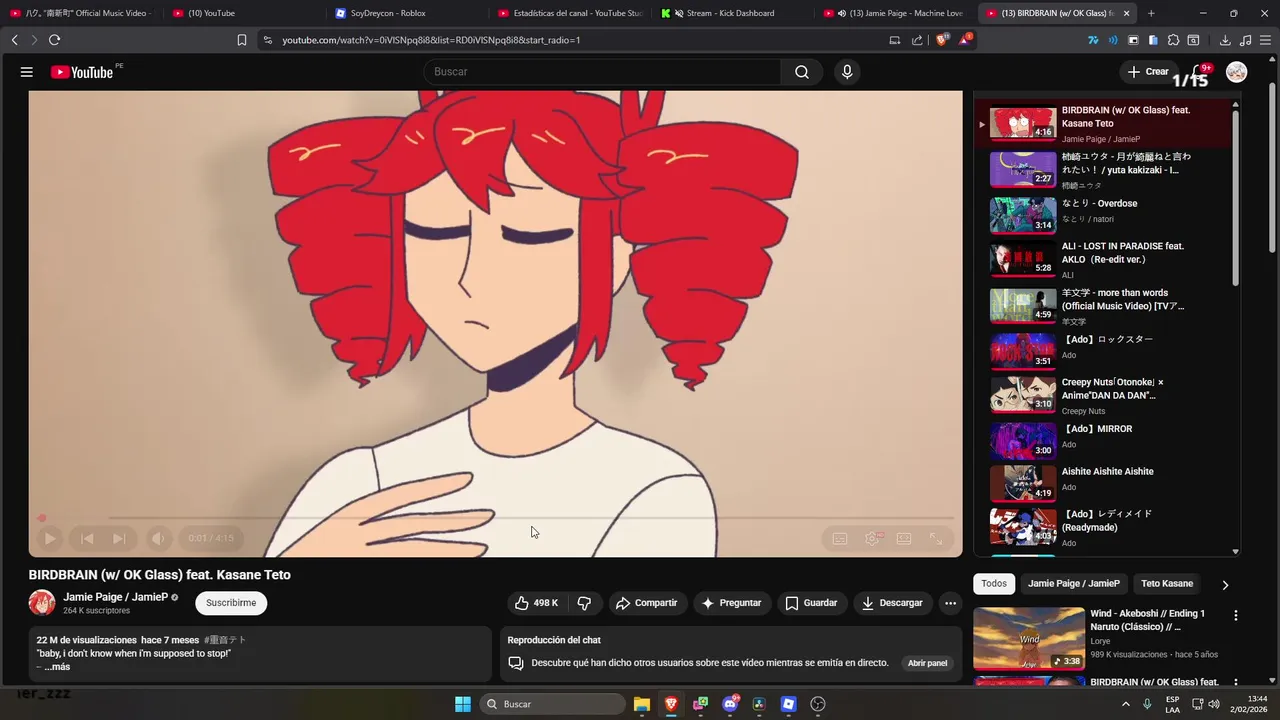Switch to Jamie Paige - Machine Love tab
The width and height of the screenshot is (1280, 720).
click(x=895, y=13)
